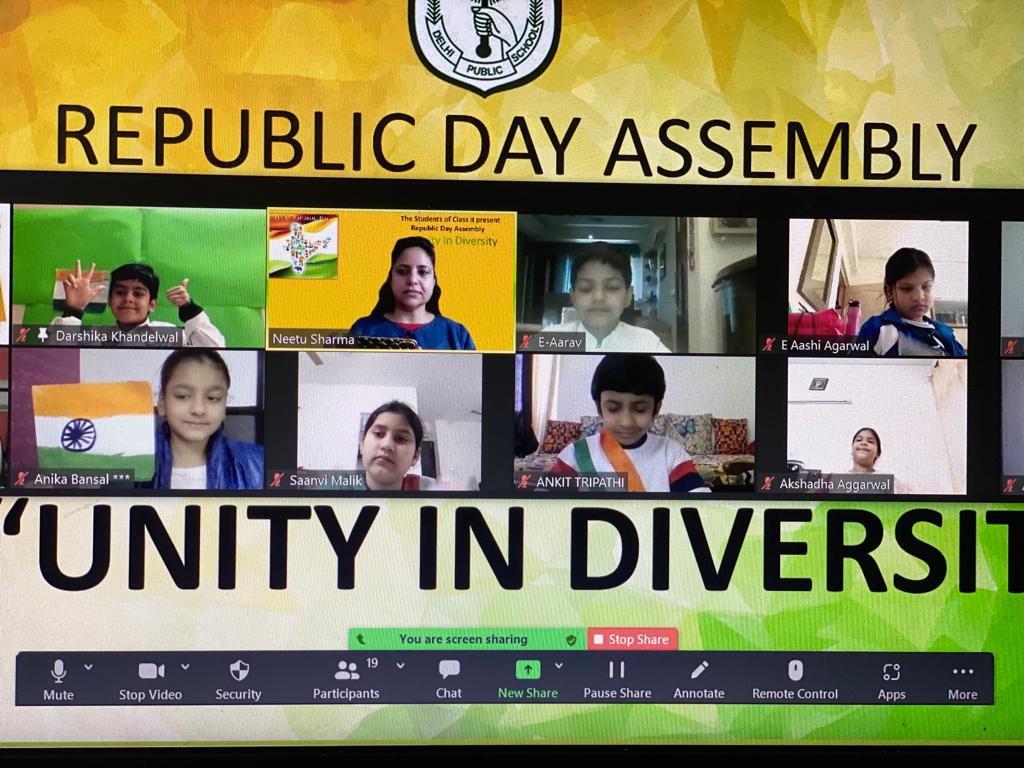Select E Aashi Agarwal's video tile

[x=878, y=288]
